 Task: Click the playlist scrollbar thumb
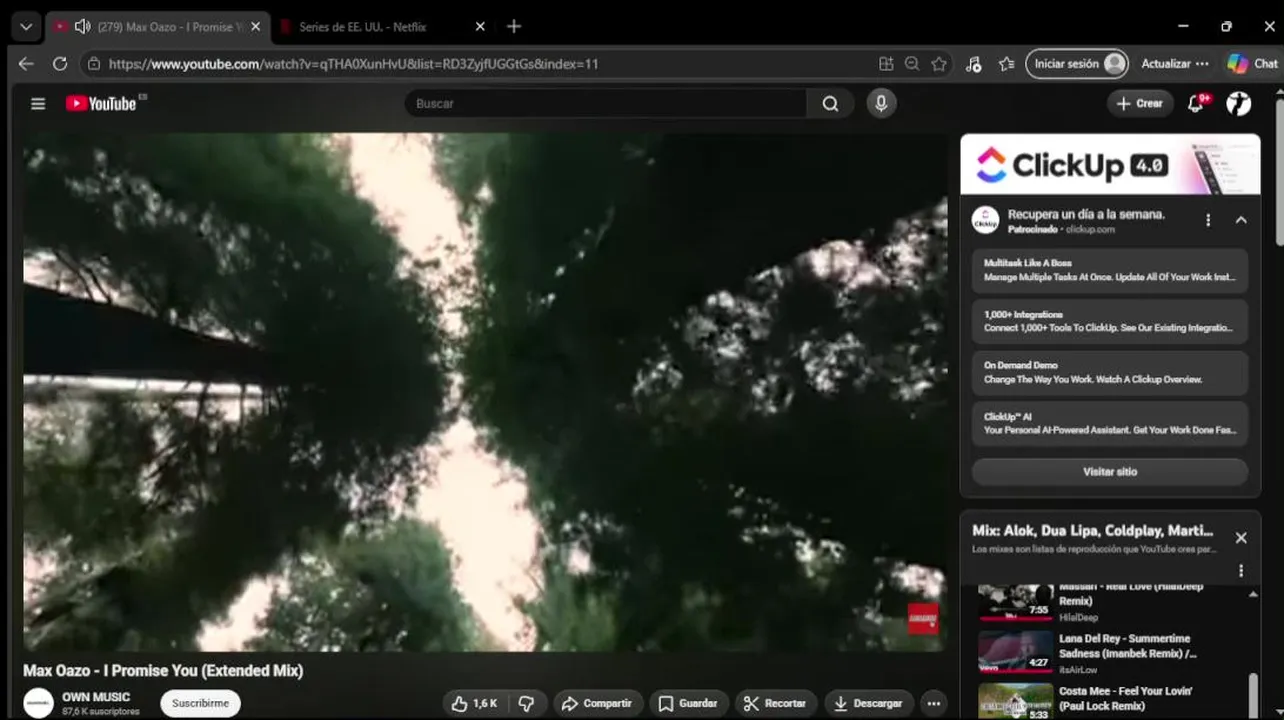(x=1253, y=696)
